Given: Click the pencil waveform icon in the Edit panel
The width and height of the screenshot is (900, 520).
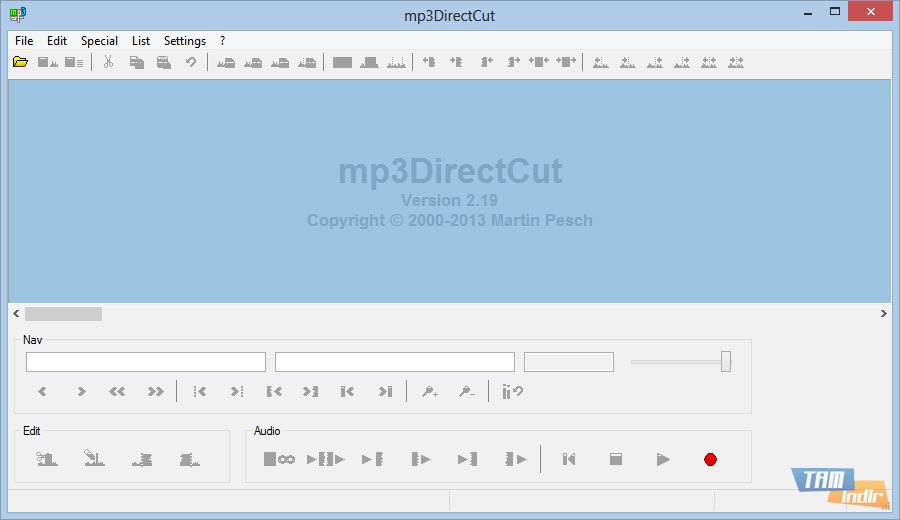Looking at the screenshot, I should click(x=94, y=458).
